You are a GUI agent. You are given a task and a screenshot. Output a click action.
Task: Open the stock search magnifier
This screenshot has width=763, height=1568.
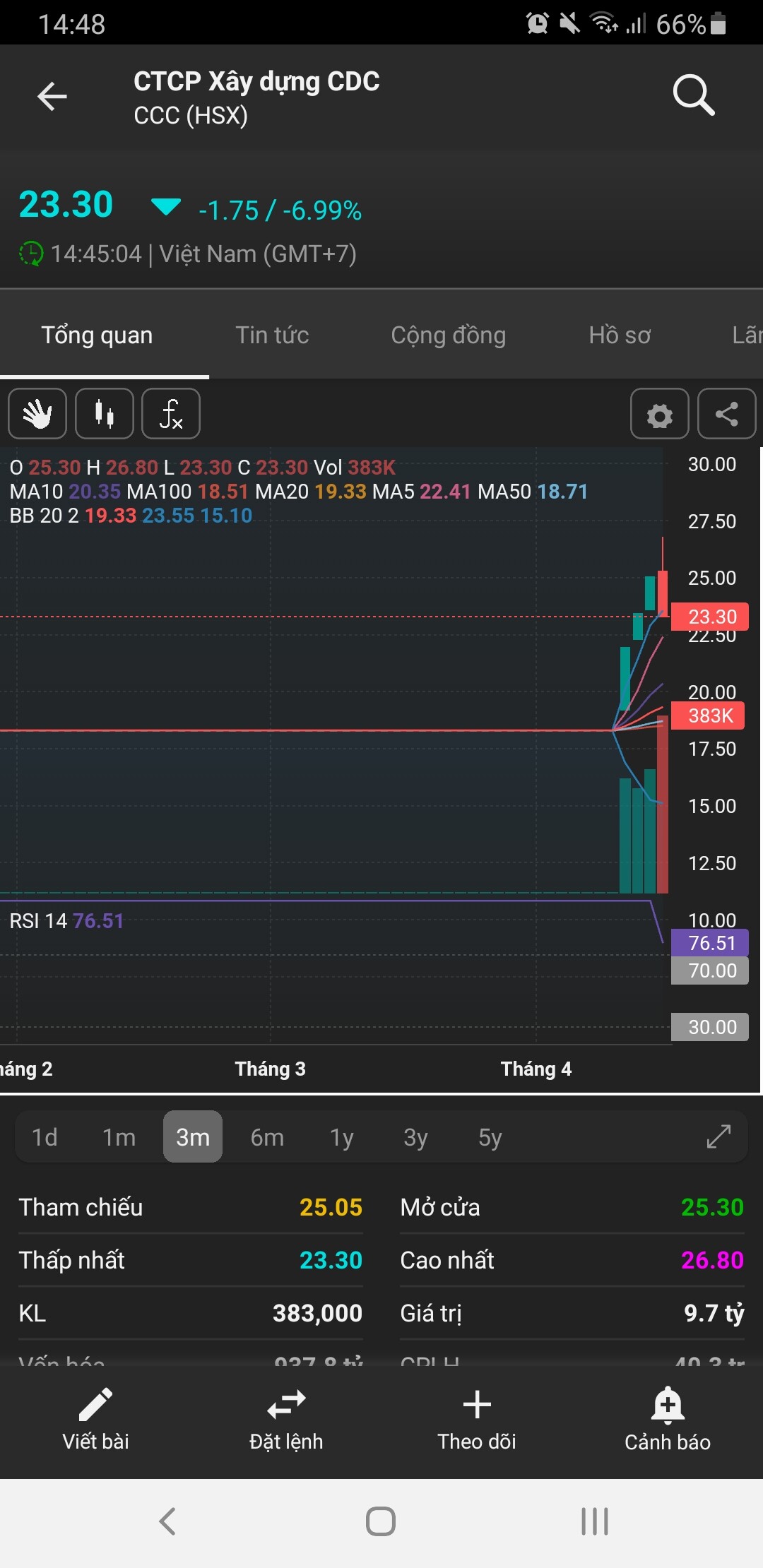point(693,95)
